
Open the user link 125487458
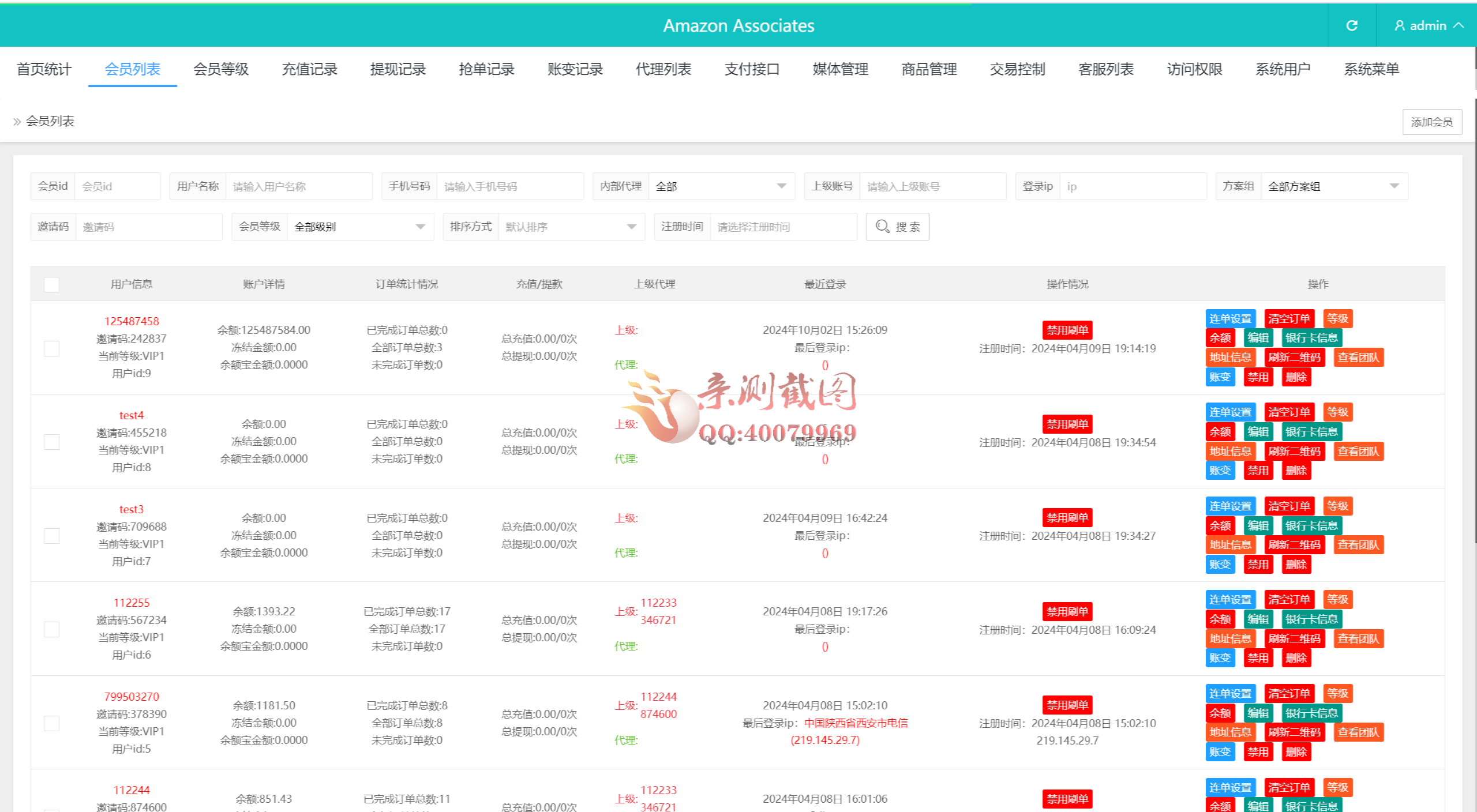point(132,321)
